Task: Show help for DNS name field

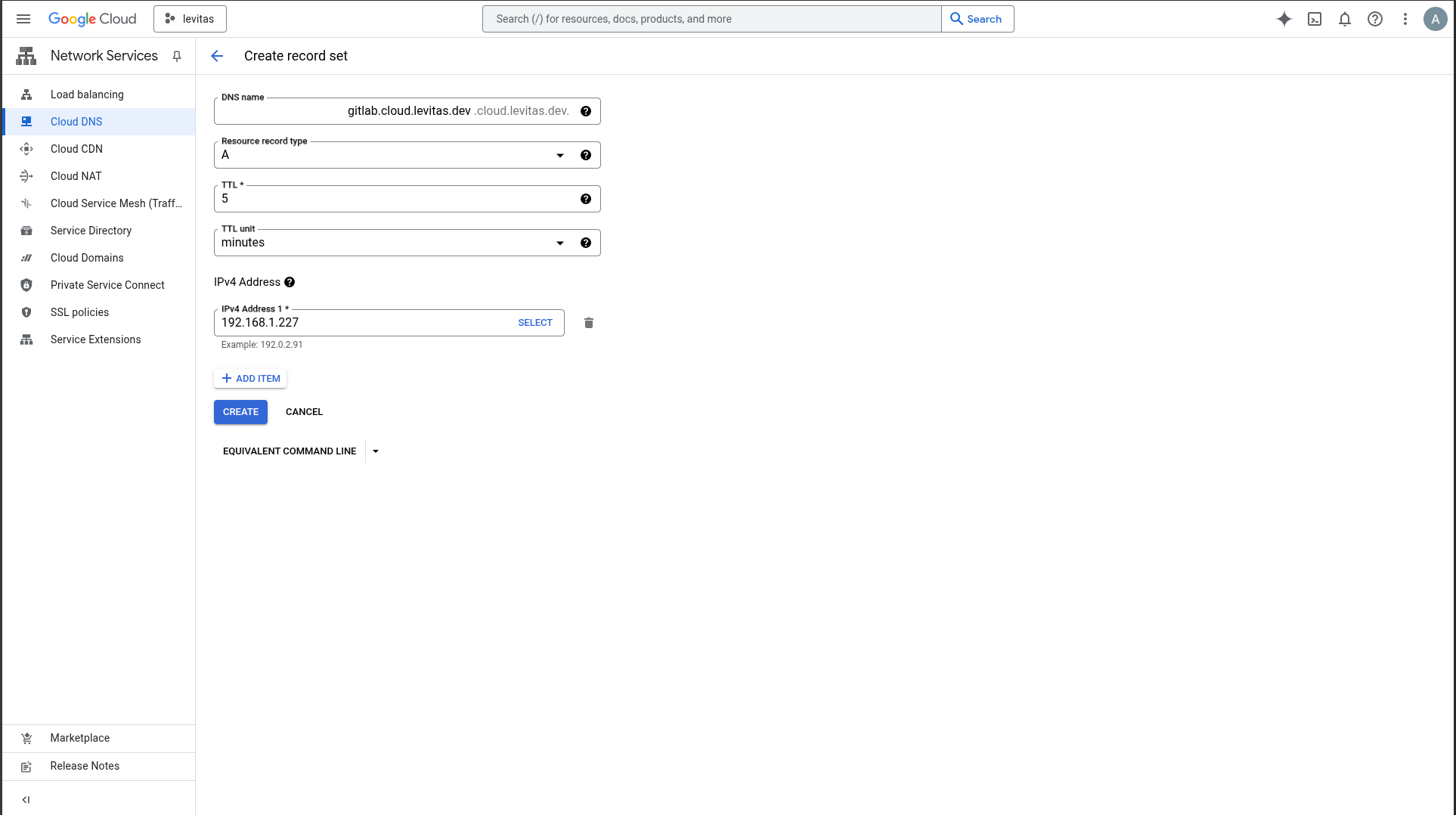Action: pos(586,111)
